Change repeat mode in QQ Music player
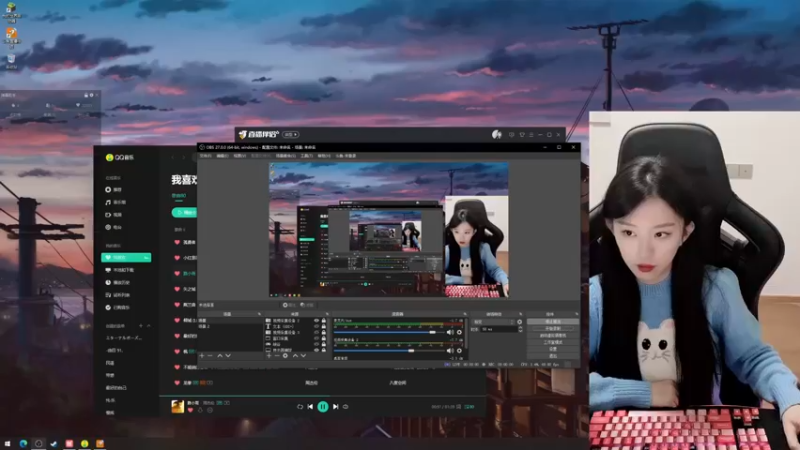800x450 pixels. point(299,407)
